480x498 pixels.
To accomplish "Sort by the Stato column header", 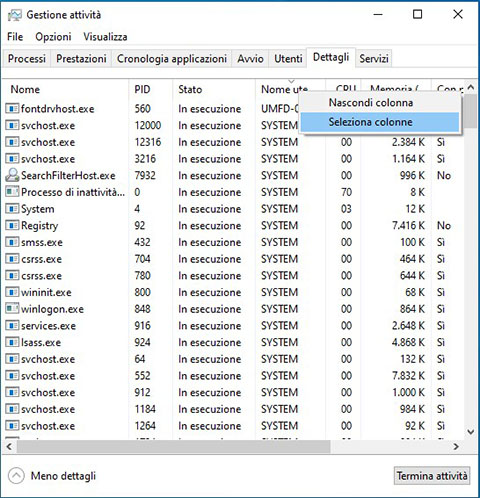I will point(214,89).
